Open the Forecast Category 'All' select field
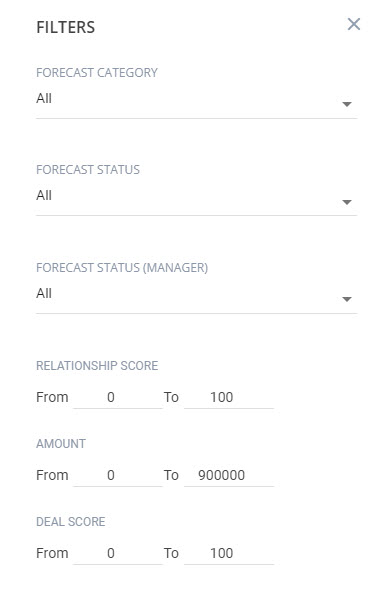Viewport: 390px width, 602px height. [x=197, y=103]
